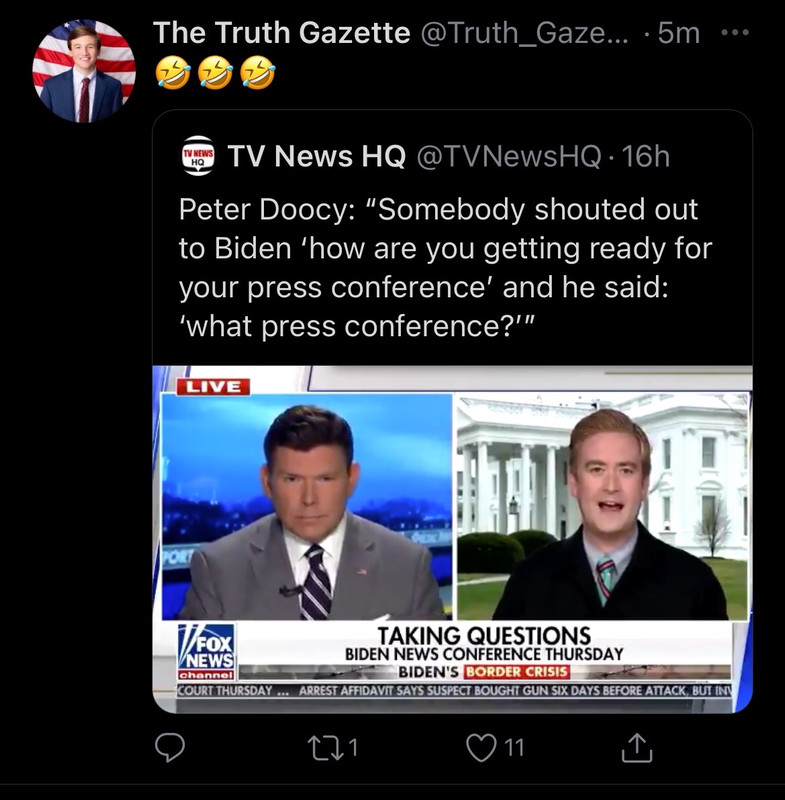Click the reply speech bubble icon

coord(170,747)
